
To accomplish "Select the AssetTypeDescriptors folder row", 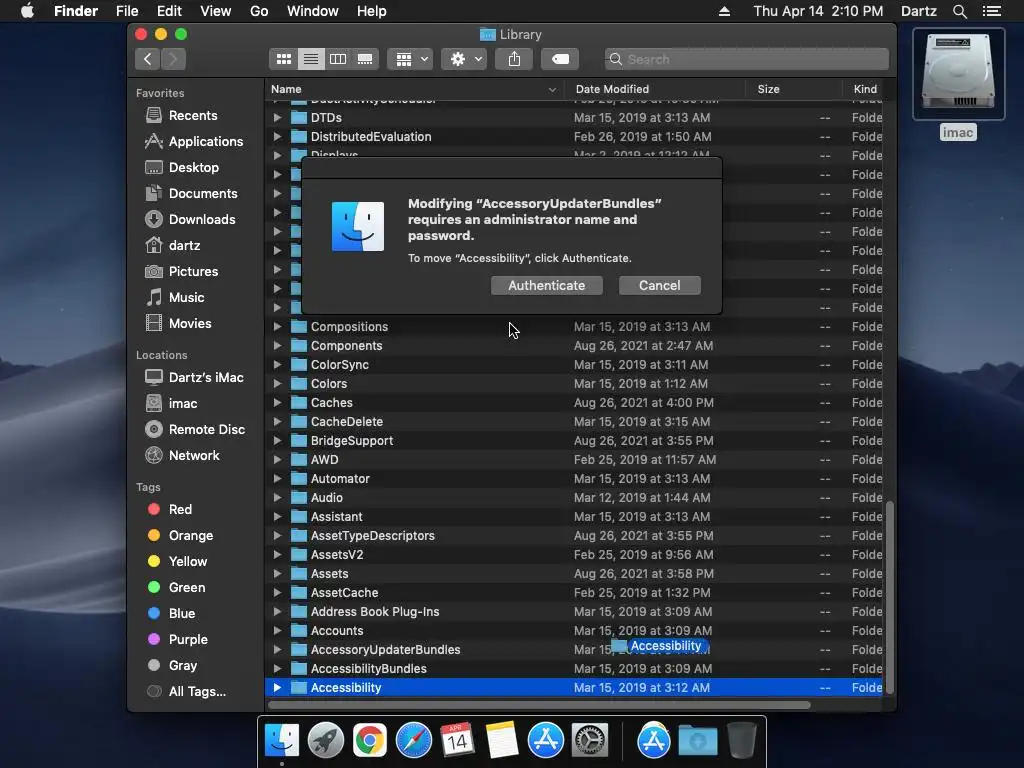I will pyautogui.click(x=573, y=536).
